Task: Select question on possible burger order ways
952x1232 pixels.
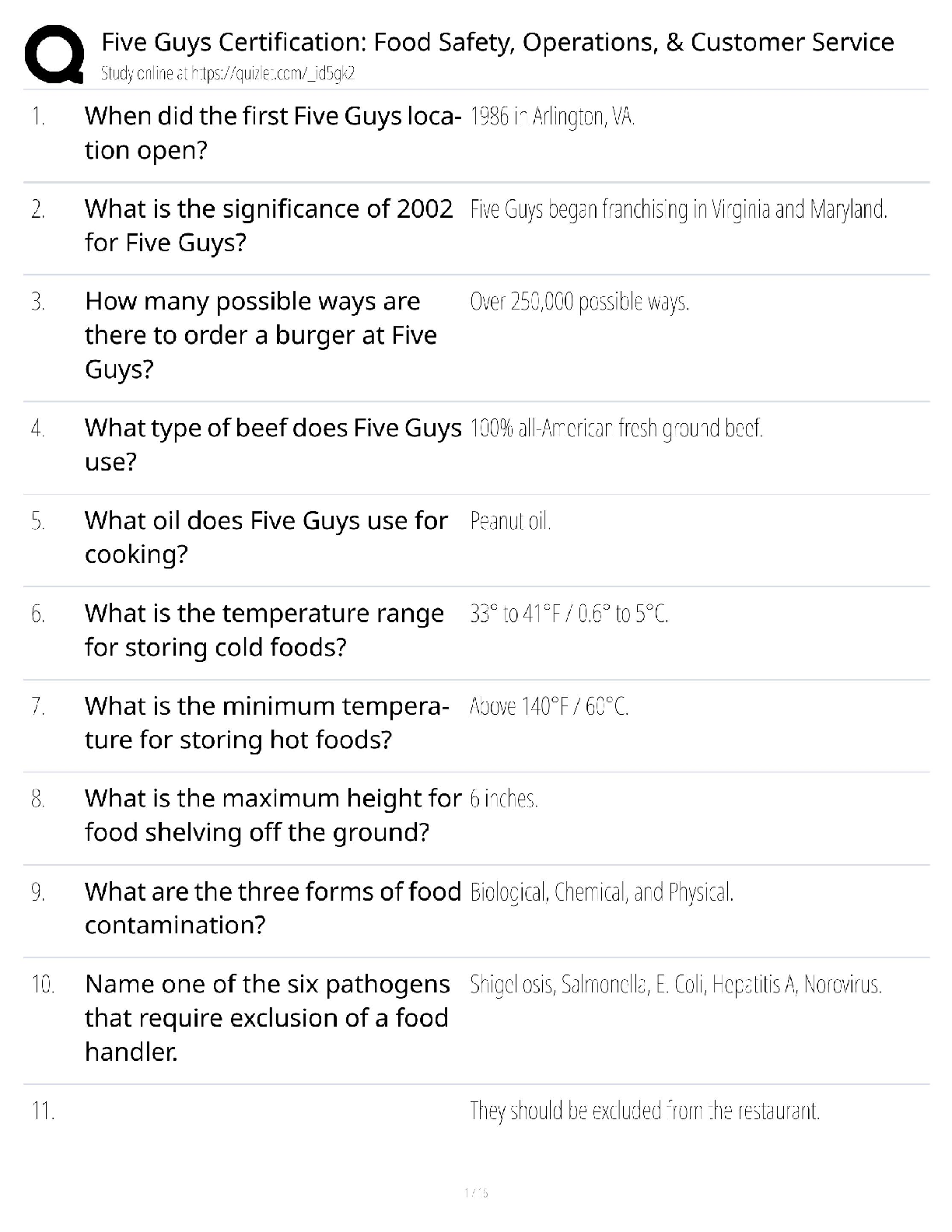Action: click(261, 334)
